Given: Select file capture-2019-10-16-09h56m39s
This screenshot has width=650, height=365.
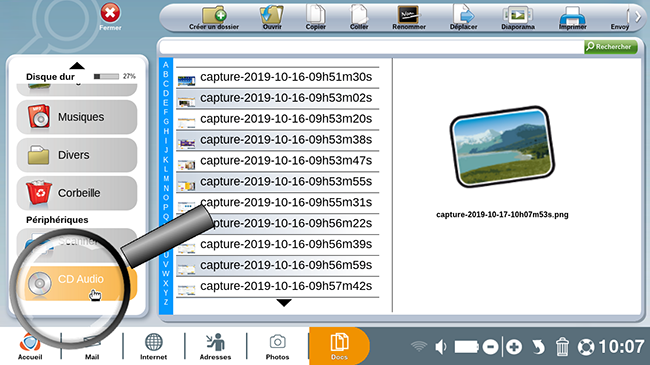Looking at the screenshot, I should click(x=278, y=245).
